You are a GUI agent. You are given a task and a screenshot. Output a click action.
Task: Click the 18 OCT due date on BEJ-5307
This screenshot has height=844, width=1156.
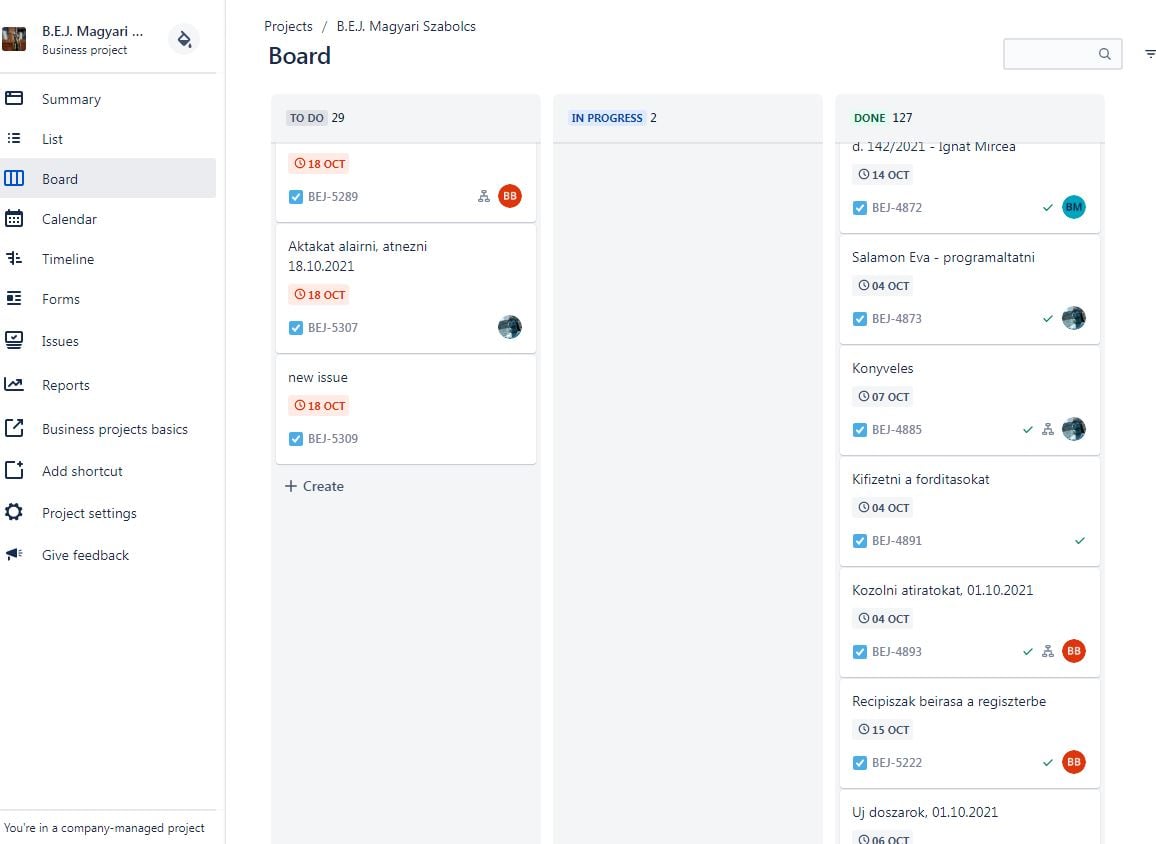[319, 295]
